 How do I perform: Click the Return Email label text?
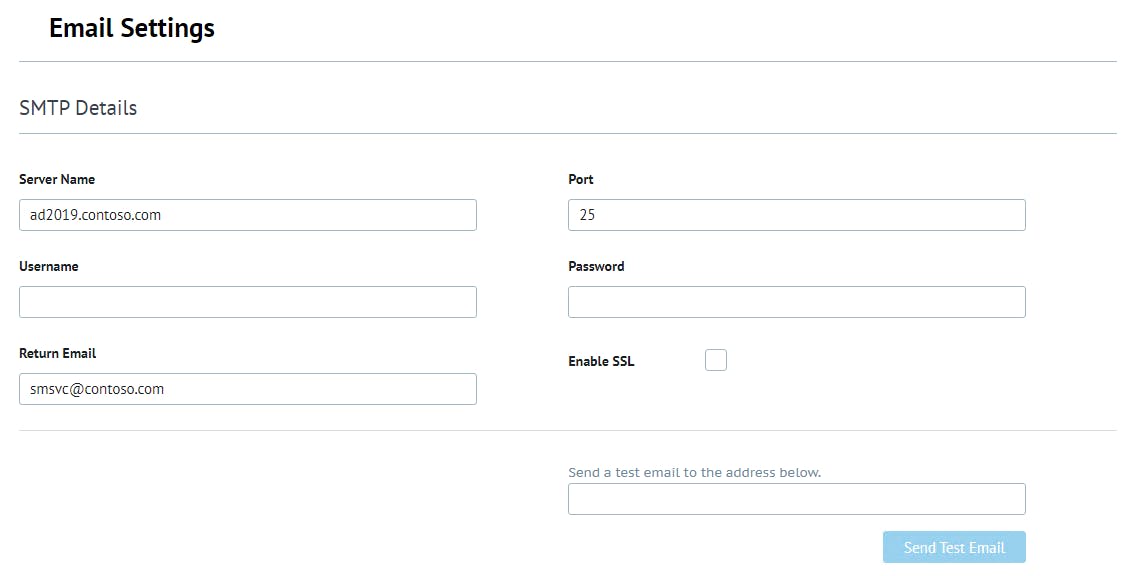58,354
